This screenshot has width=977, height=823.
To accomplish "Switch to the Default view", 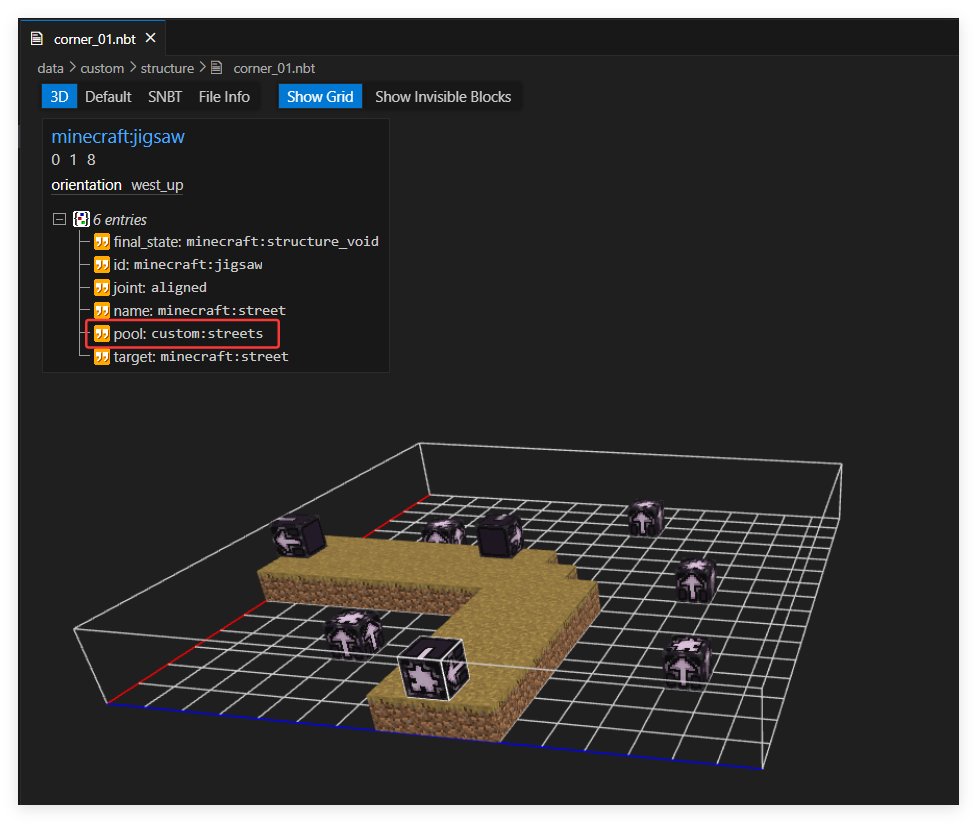I will pyautogui.click(x=108, y=97).
